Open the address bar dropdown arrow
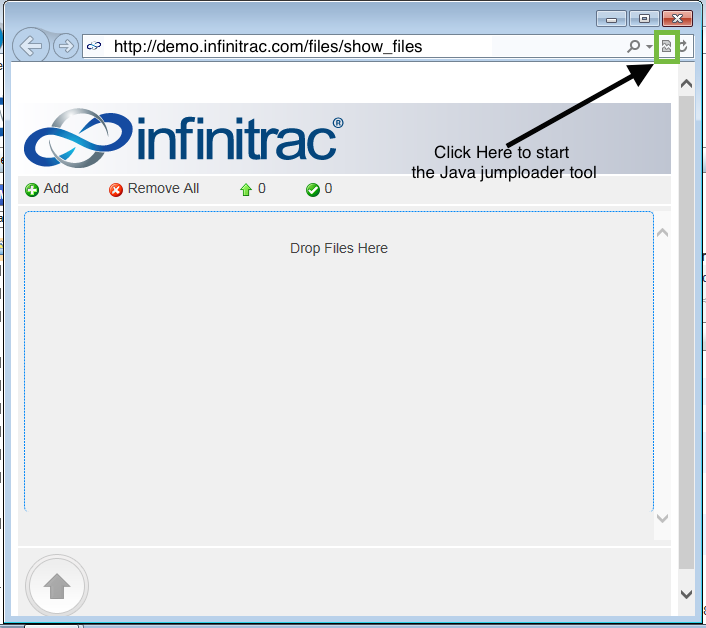The image size is (706, 628). [649, 46]
